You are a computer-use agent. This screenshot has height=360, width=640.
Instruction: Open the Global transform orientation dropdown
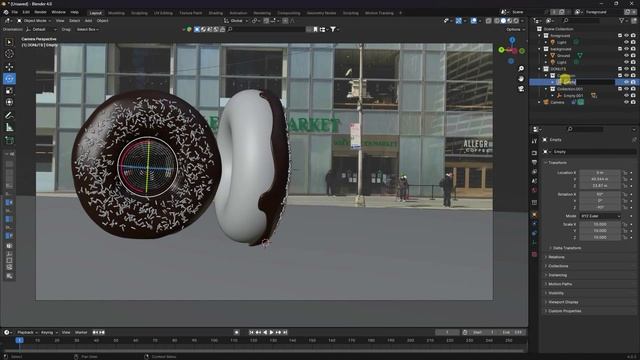pyautogui.click(x=236, y=20)
